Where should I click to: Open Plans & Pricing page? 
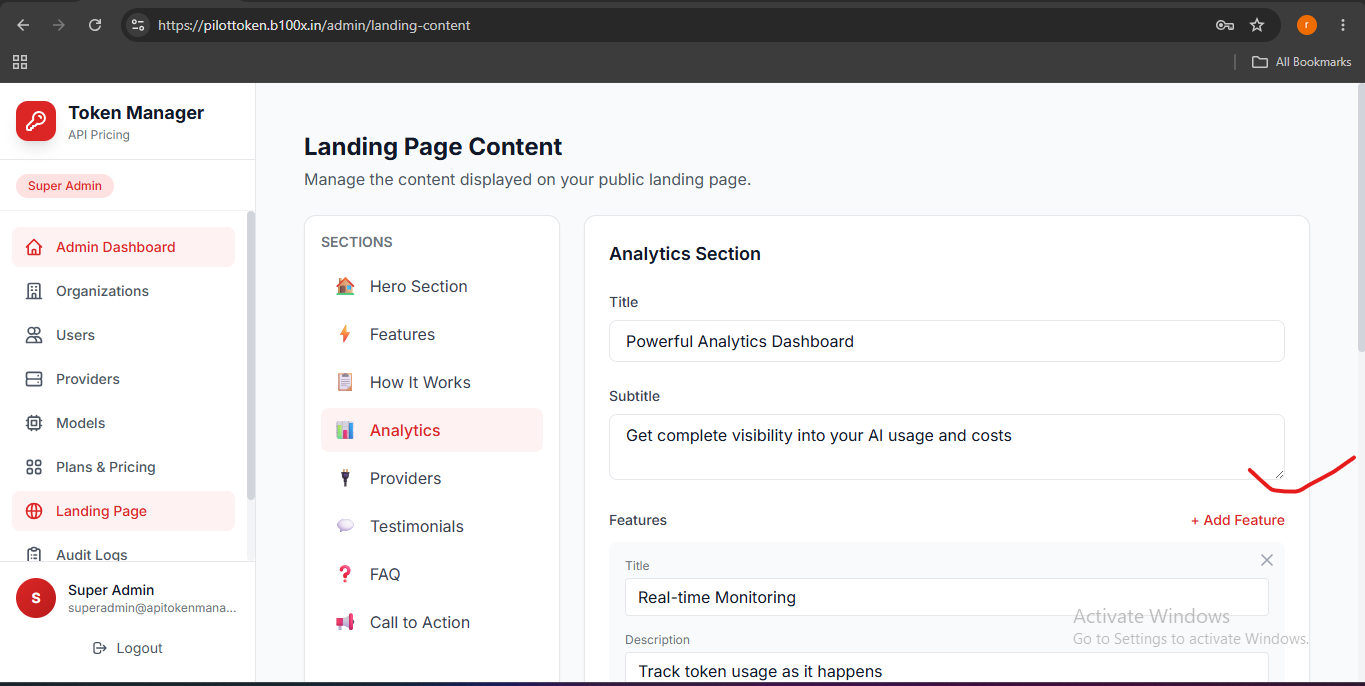(123, 467)
